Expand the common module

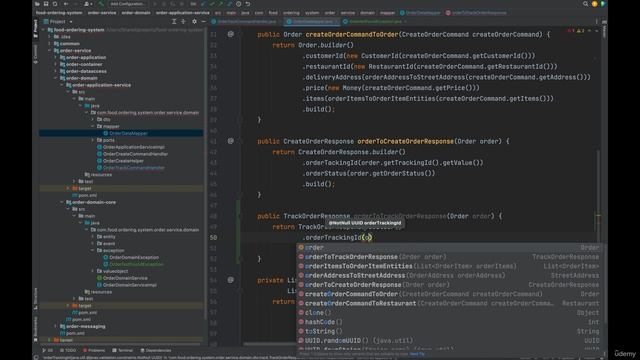[x=49, y=44]
